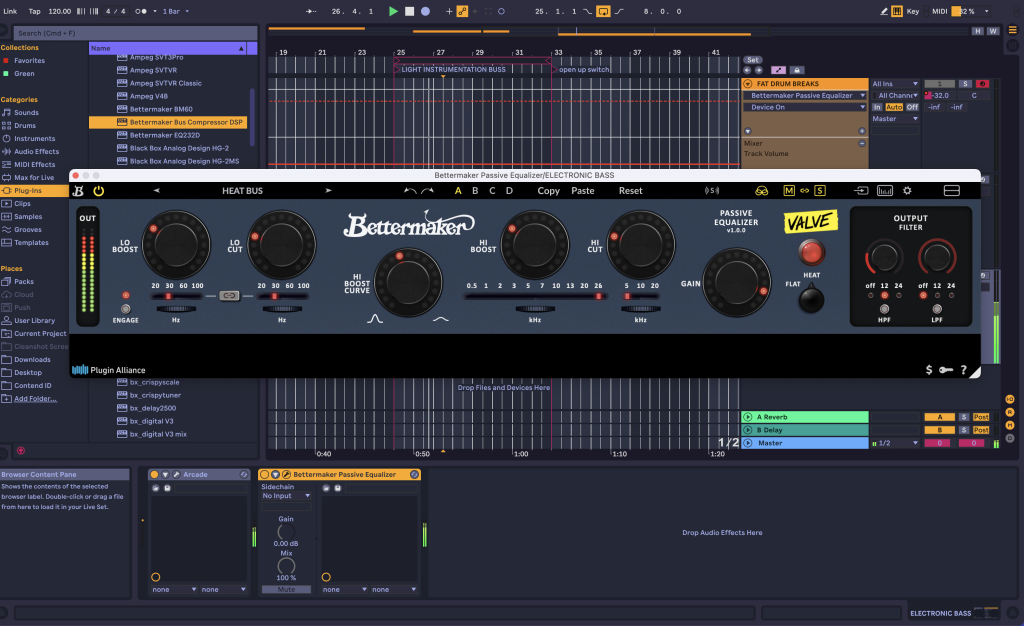Enable MIDI map mode in the top right
Screen dimensions: 1024x626
[939, 11]
